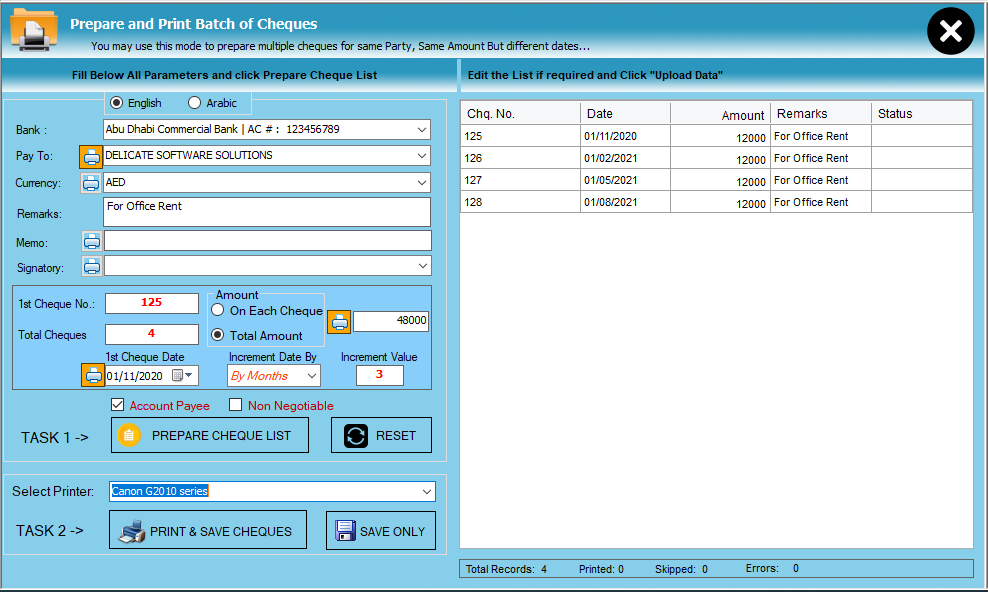
Task: Click the cheque printing logo in the header
Action: [x=32, y=28]
